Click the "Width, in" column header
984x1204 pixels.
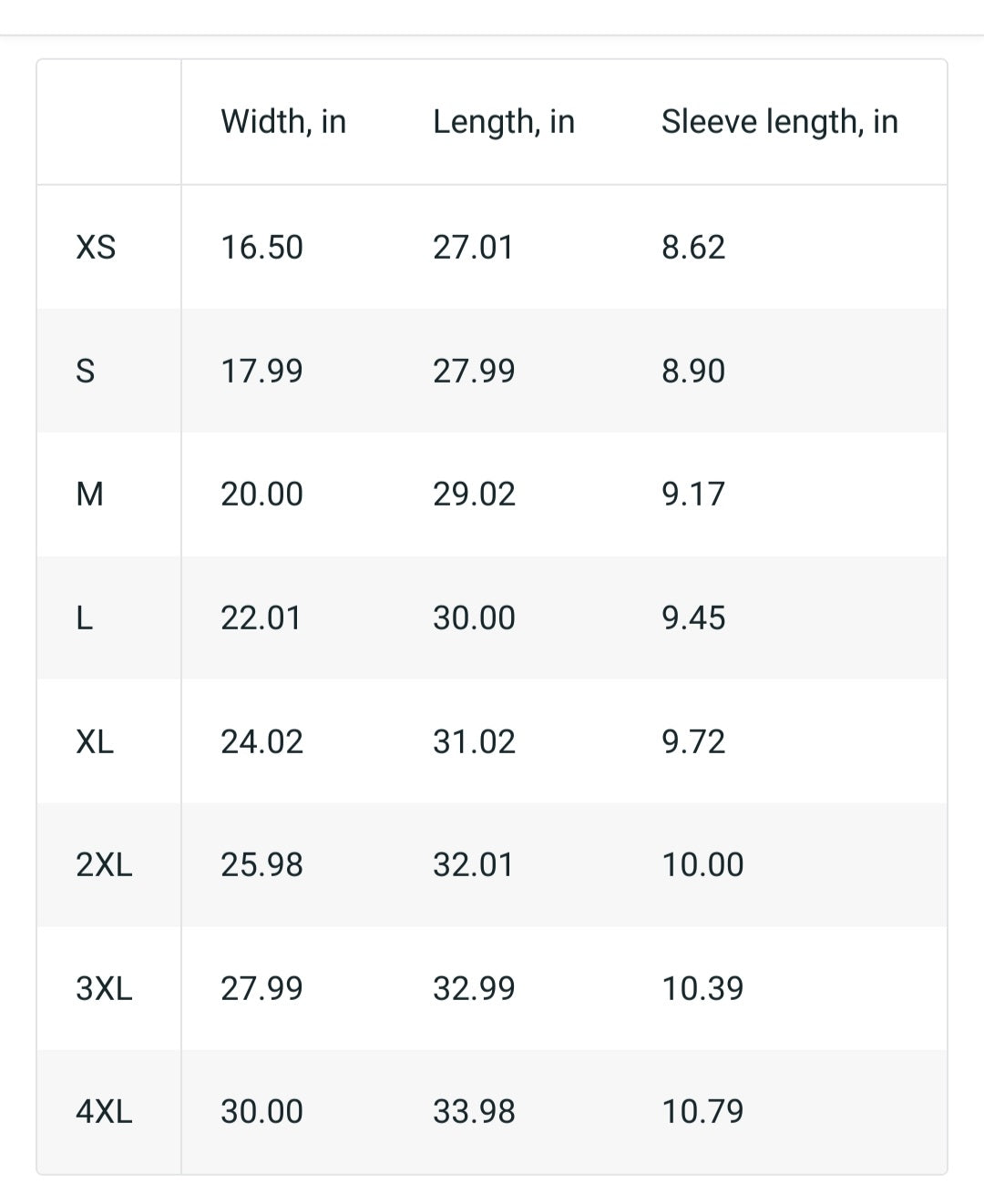pos(283,122)
